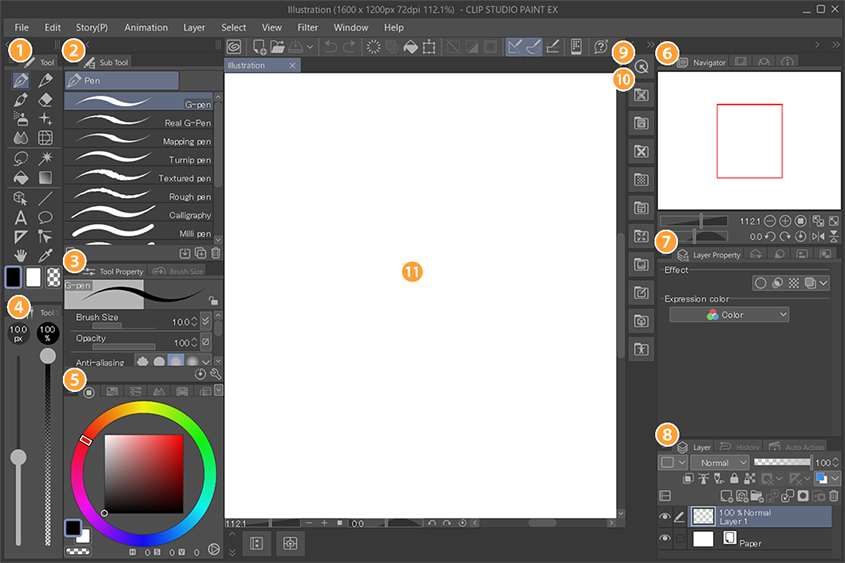The height and width of the screenshot is (563, 845).
Task: Click the New raster layer icon
Action: coord(725,496)
